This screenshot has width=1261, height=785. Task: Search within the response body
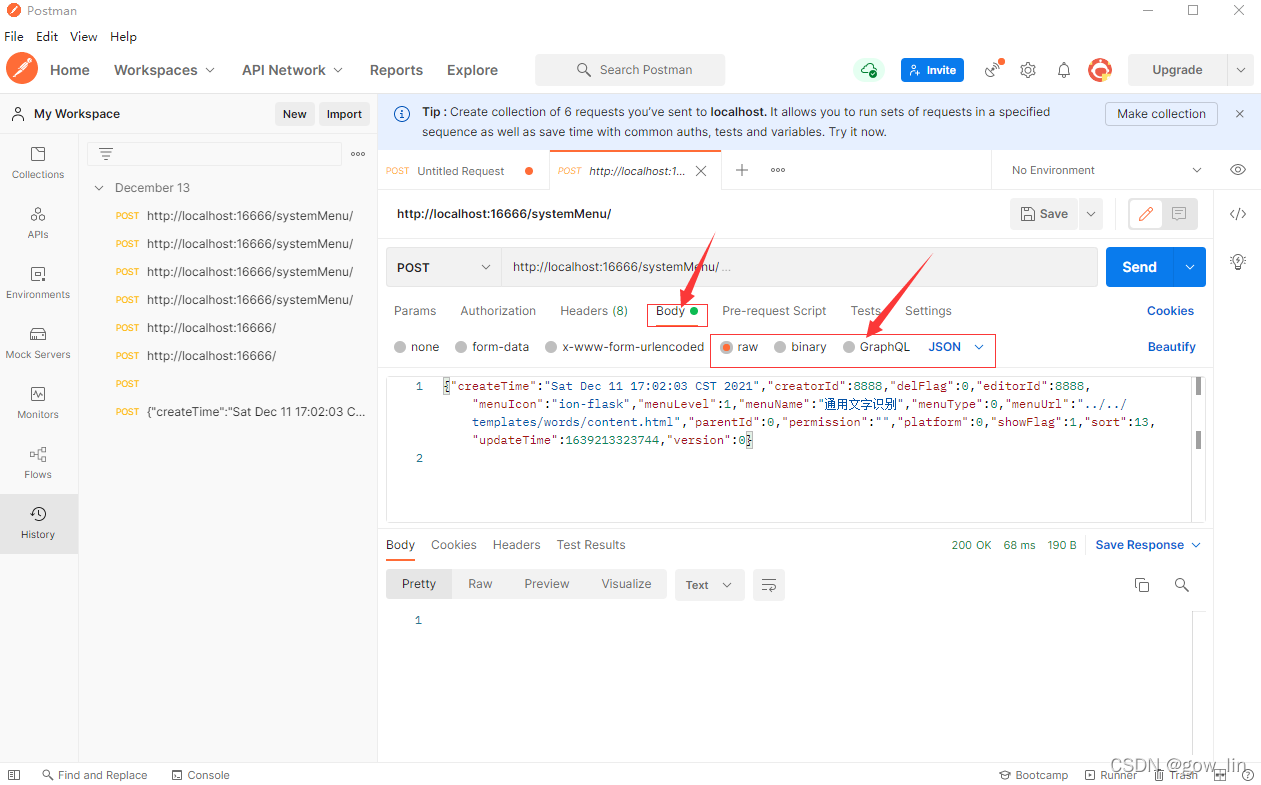point(1182,585)
